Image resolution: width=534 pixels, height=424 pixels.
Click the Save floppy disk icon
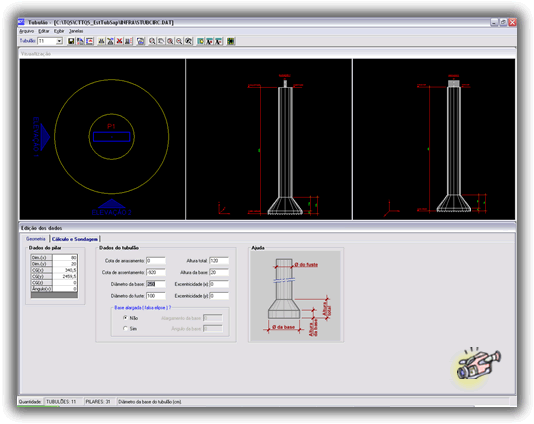[x=71, y=41]
